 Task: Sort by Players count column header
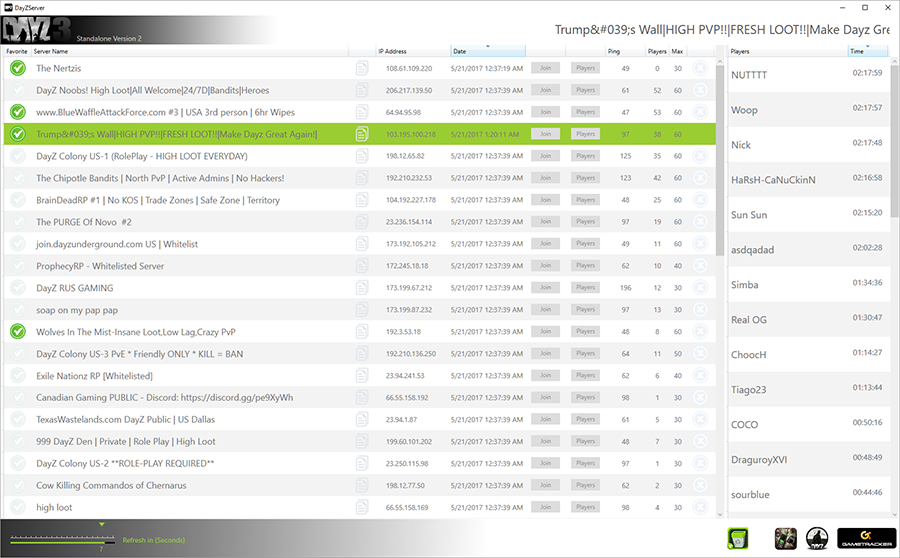(657, 51)
